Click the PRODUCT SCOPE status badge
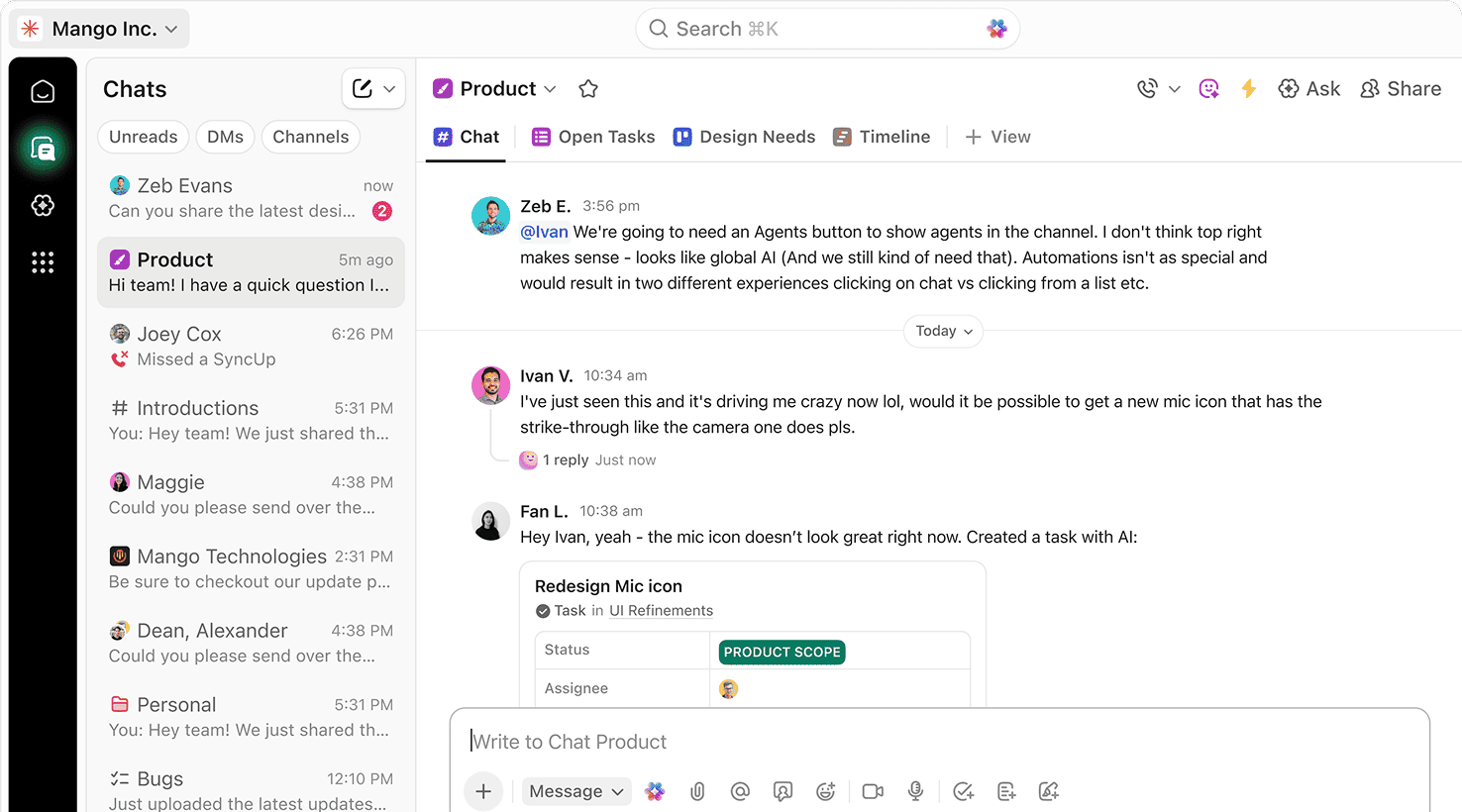 point(782,652)
